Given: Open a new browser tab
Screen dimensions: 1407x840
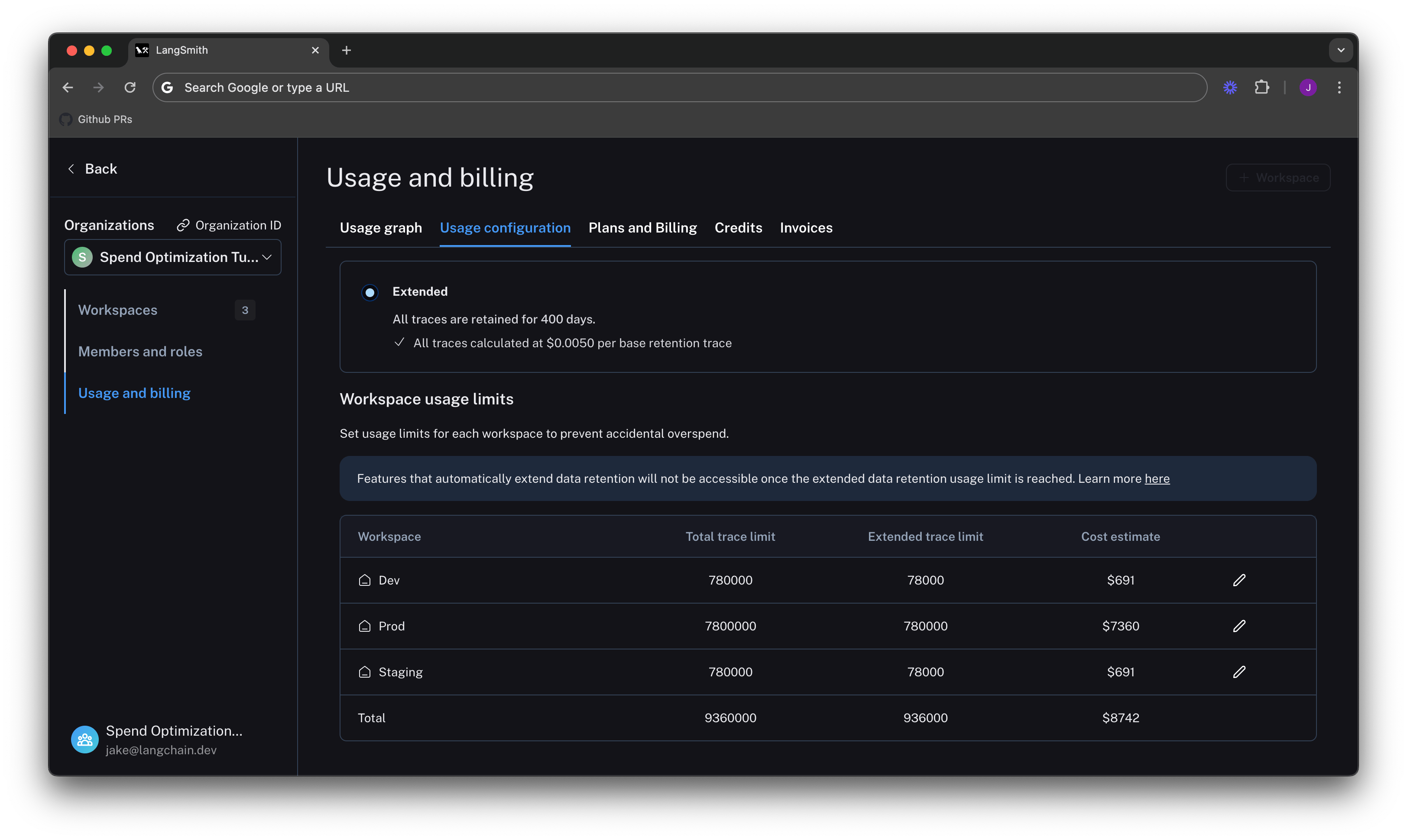Looking at the screenshot, I should click(347, 50).
